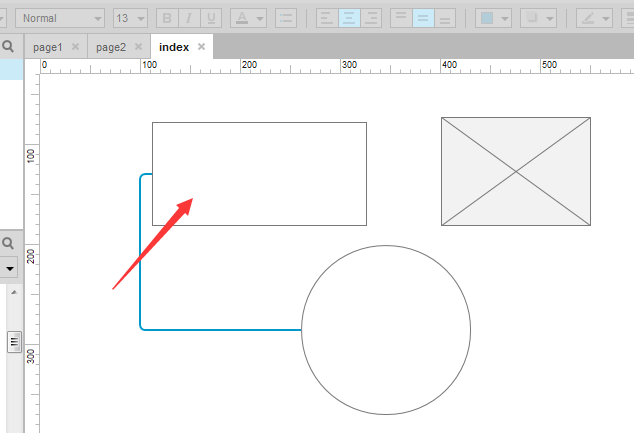Open the font size 13 dropdown
This screenshot has height=433, width=634.
[x=130, y=18]
